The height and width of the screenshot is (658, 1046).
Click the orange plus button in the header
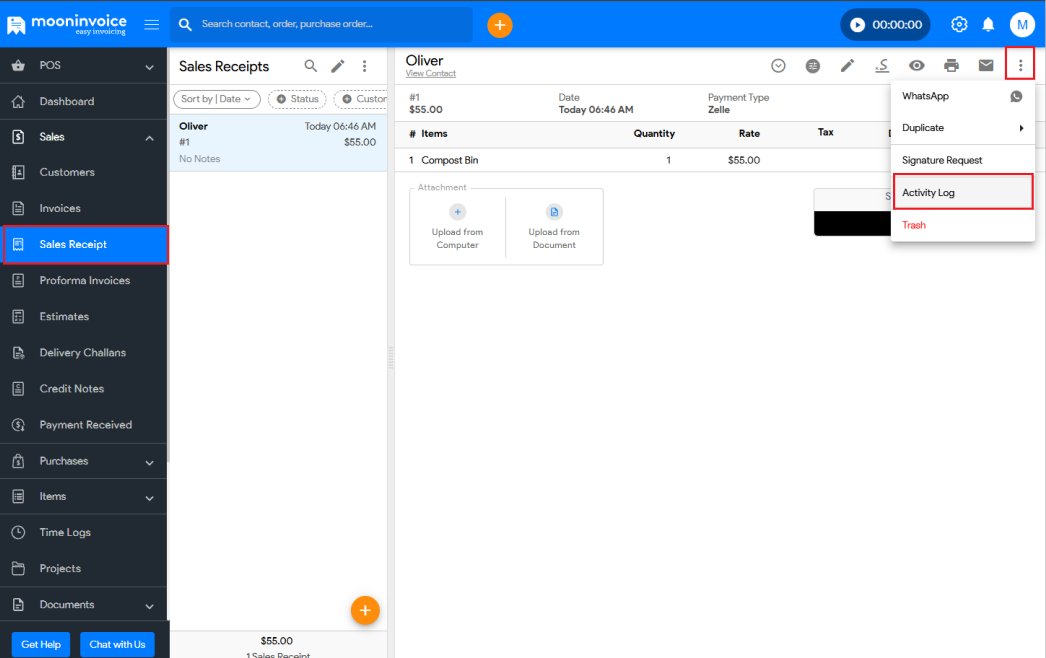pyautogui.click(x=500, y=25)
